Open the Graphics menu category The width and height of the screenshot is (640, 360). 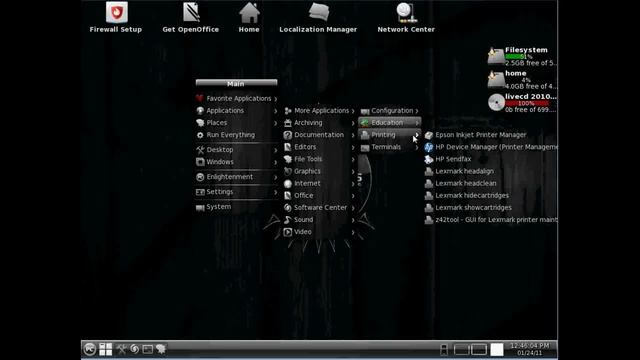(x=319, y=171)
